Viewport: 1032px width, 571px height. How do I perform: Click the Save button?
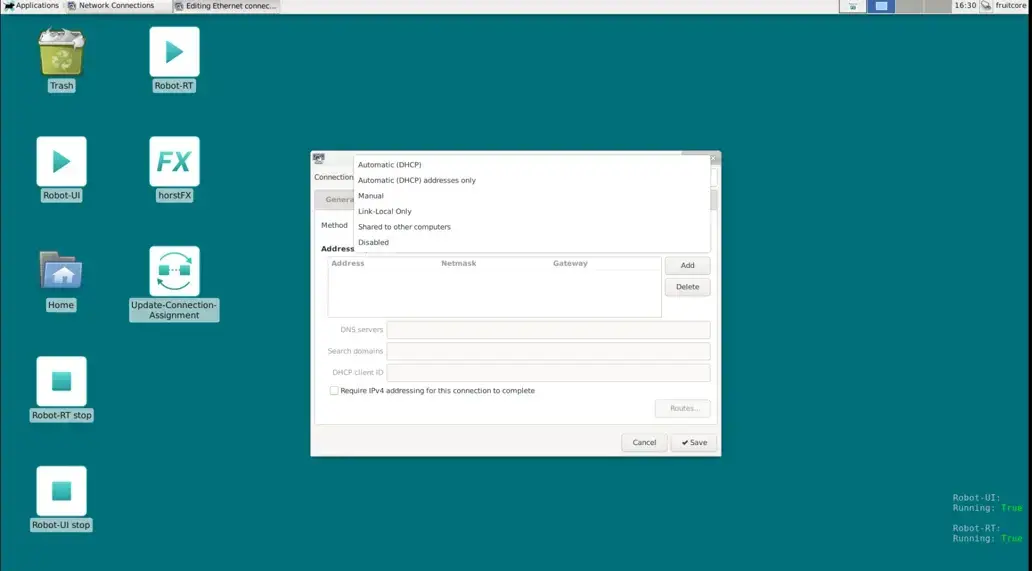[693, 442]
